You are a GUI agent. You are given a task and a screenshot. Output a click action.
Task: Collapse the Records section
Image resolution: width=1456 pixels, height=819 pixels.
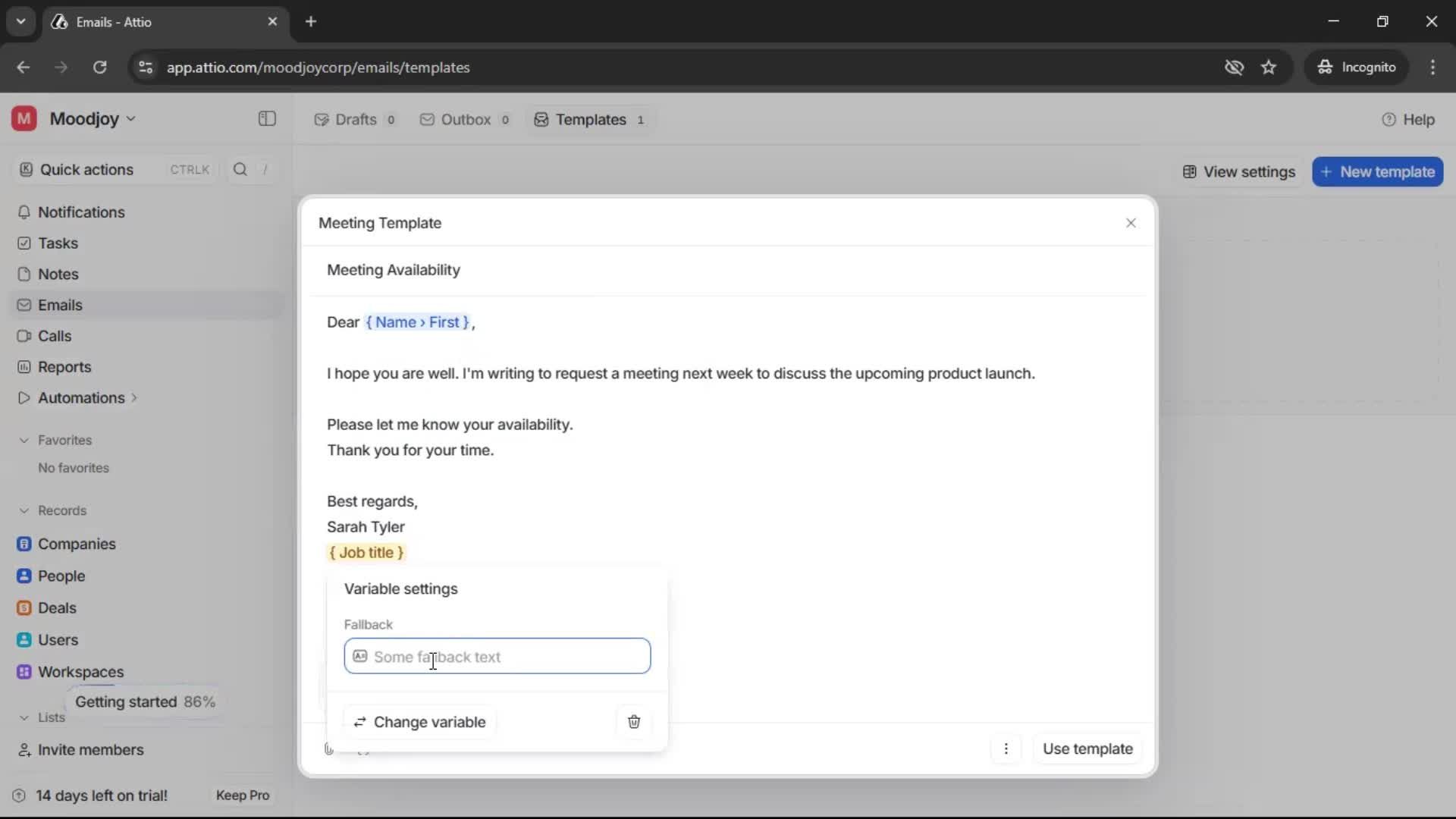(24, 510)
